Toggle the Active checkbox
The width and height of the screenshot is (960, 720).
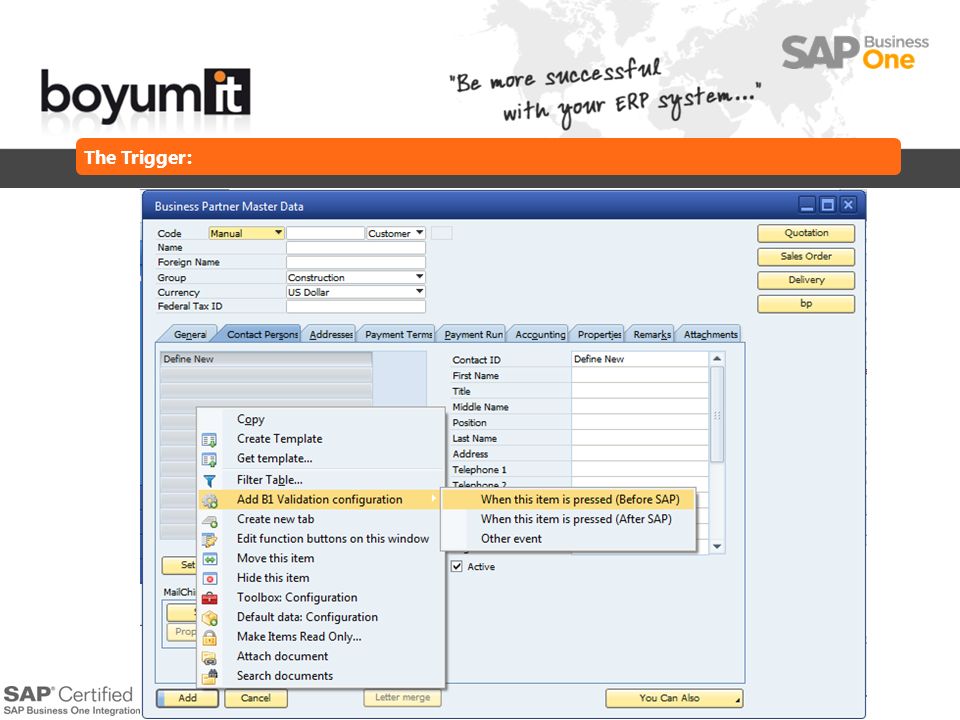coord(457,566)
